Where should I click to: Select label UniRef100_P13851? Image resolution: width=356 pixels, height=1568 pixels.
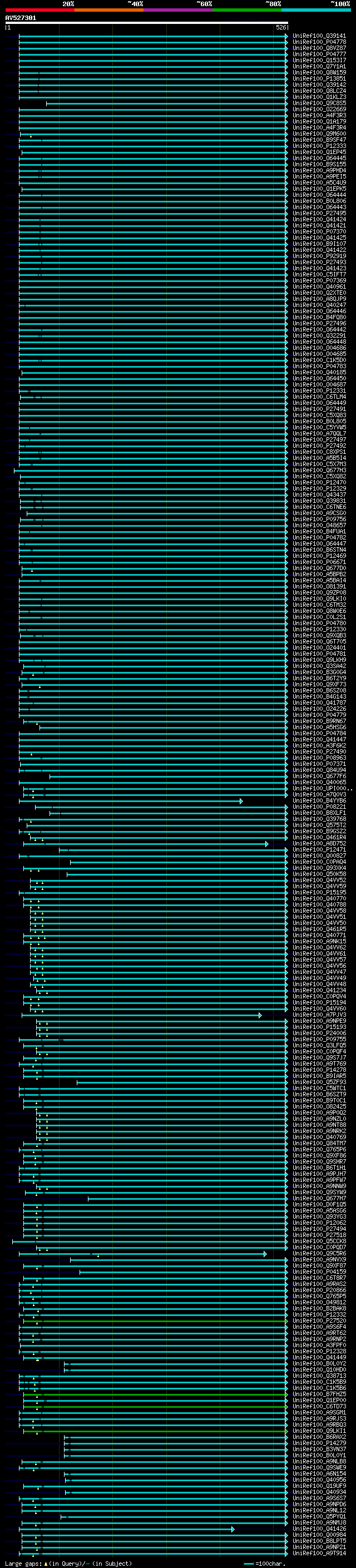[x=319, y=78]
